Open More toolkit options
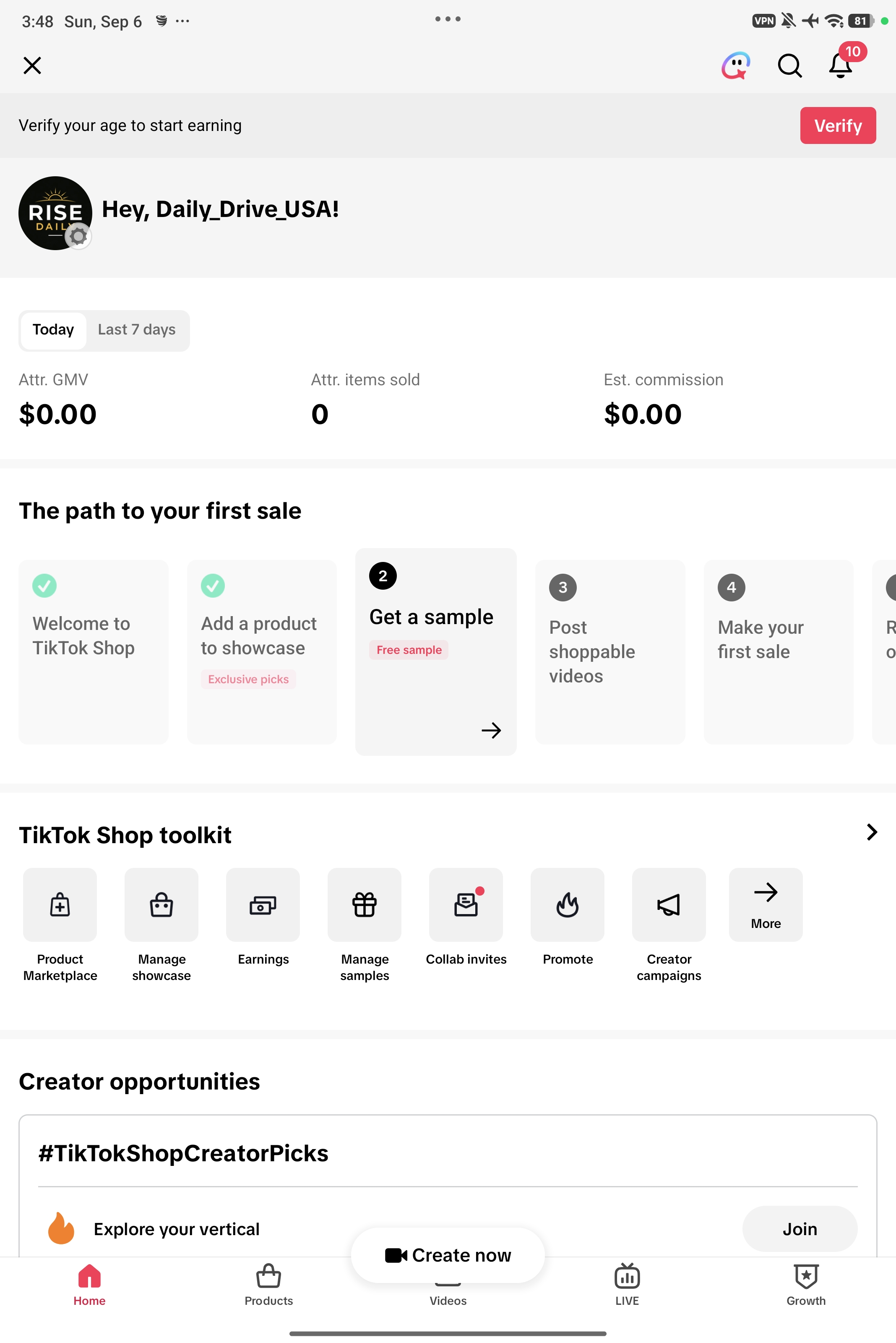Image resolution: width=896 pixels, height=1343 pixels. coord(766,904)
